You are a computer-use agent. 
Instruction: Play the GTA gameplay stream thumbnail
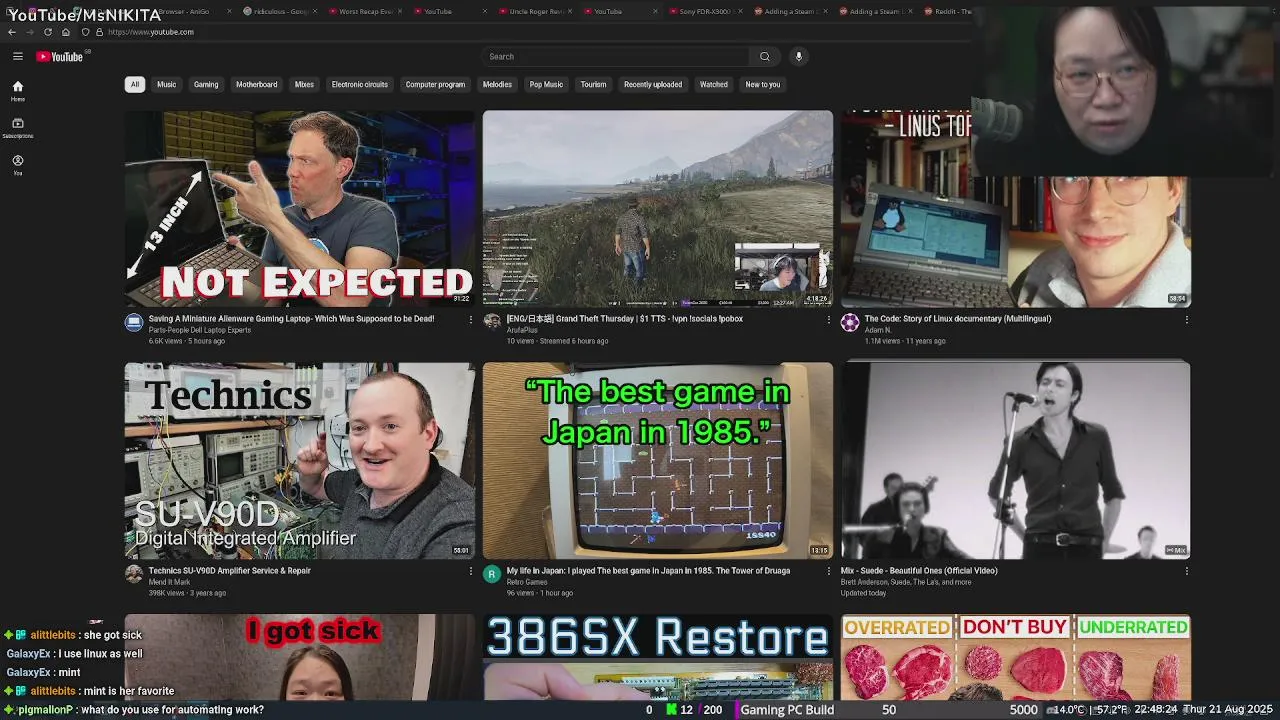tap(657, 208)
